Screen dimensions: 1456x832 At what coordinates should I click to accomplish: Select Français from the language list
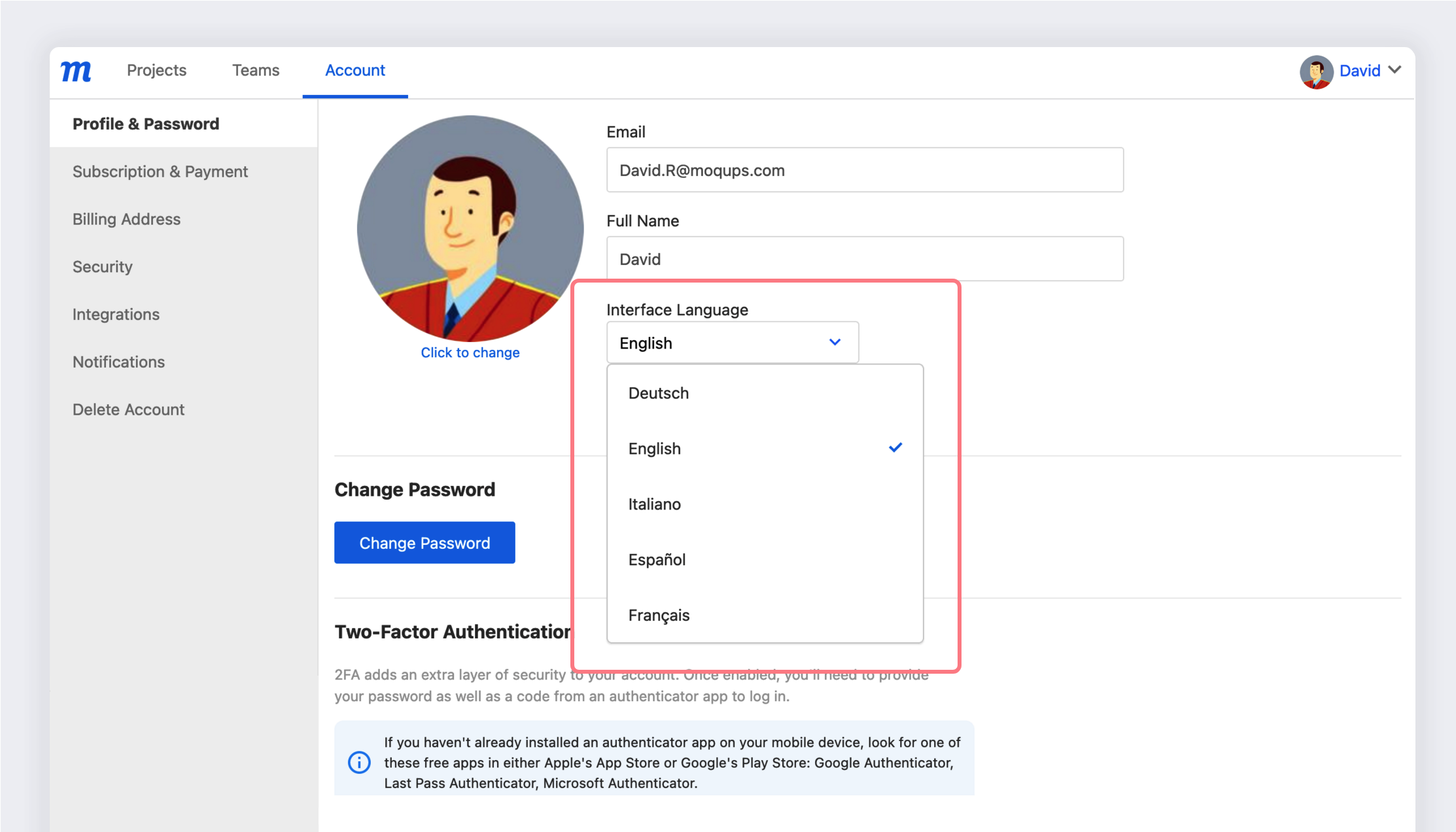pos(659,615)
